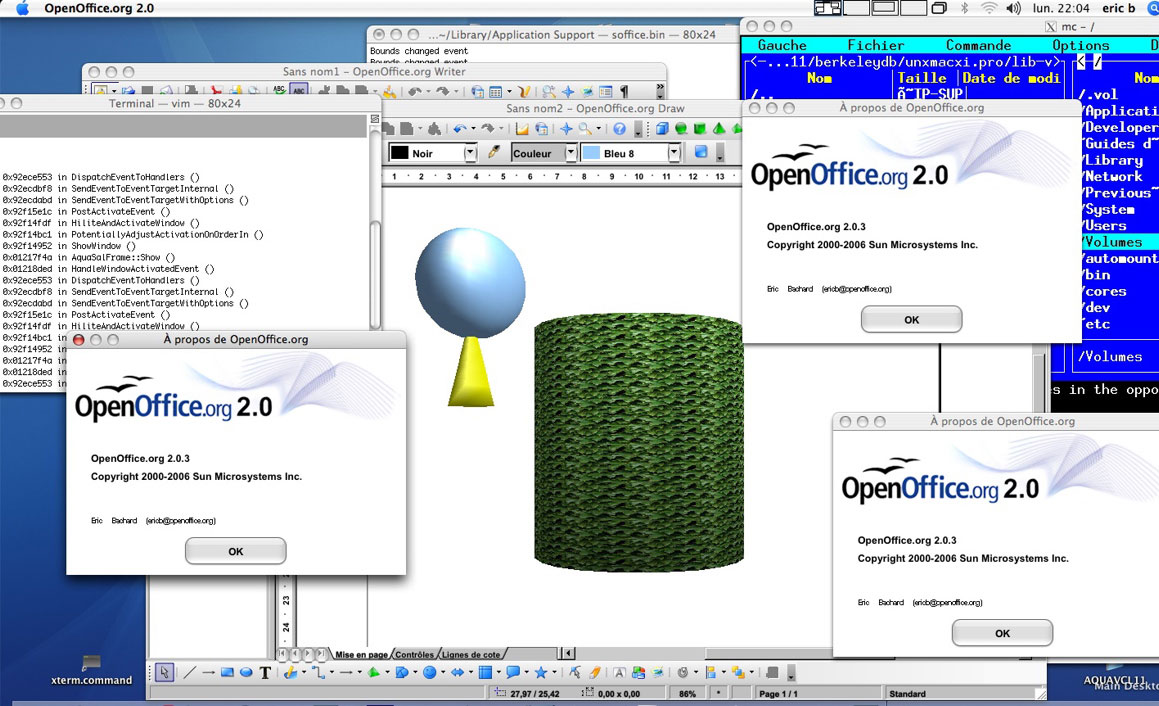Expand the Arrange dropdown arrow
The height and width of the screenshot is (706, 1159).
pos(751,672)
